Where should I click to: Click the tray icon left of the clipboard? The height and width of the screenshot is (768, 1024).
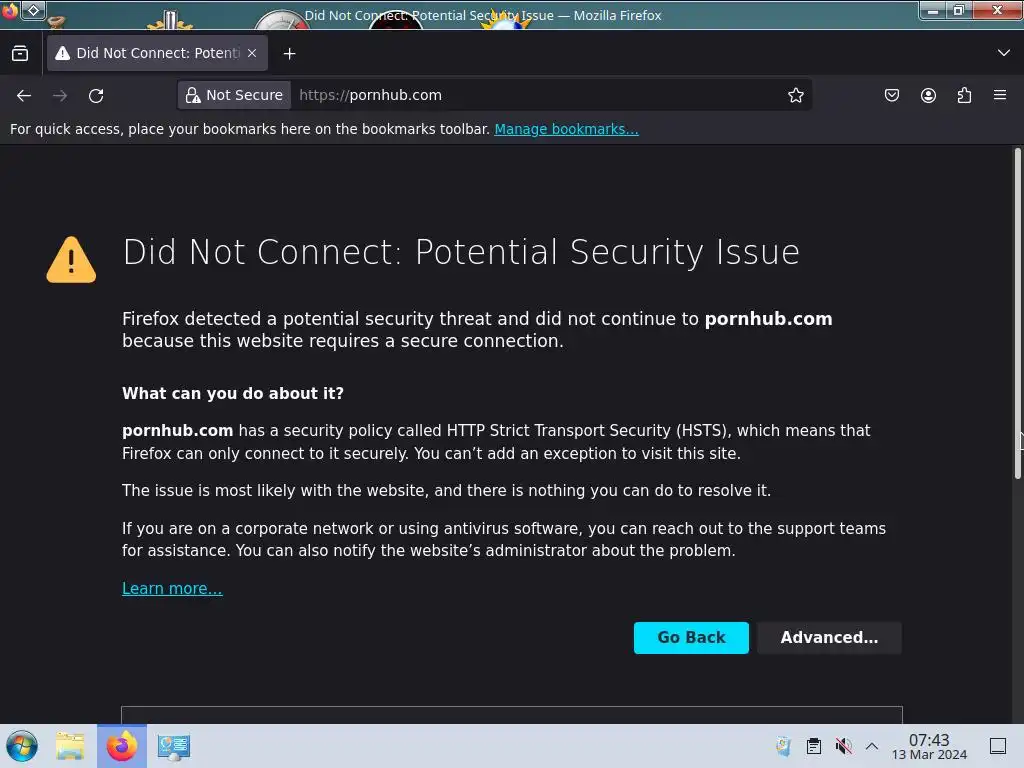[783, 746]
